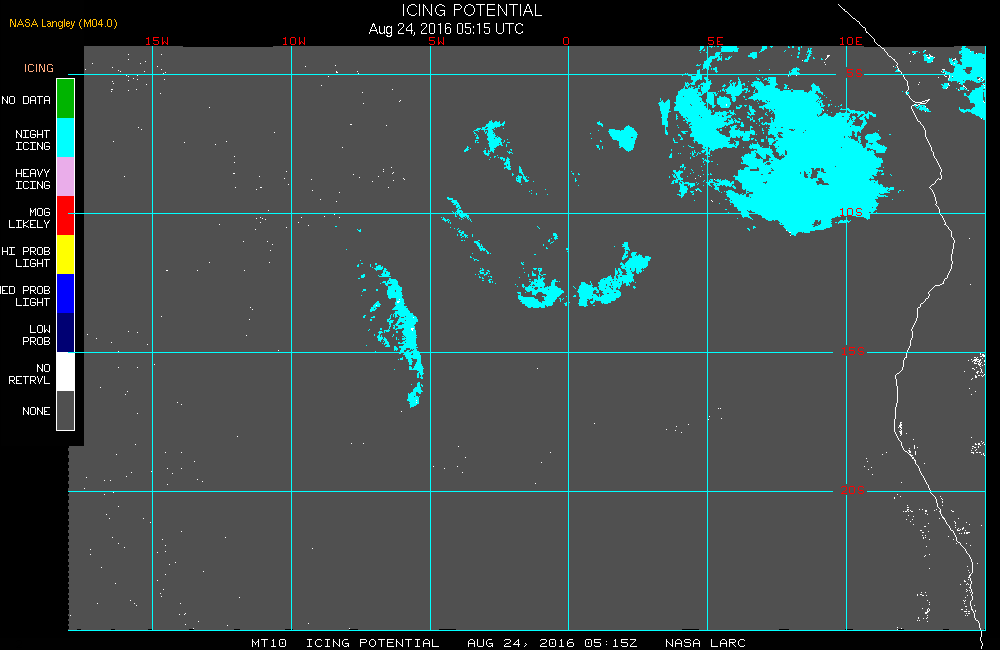Click the 0 longitude label
The width and height of the screenshot is (1000, 650).
(566, 41)
